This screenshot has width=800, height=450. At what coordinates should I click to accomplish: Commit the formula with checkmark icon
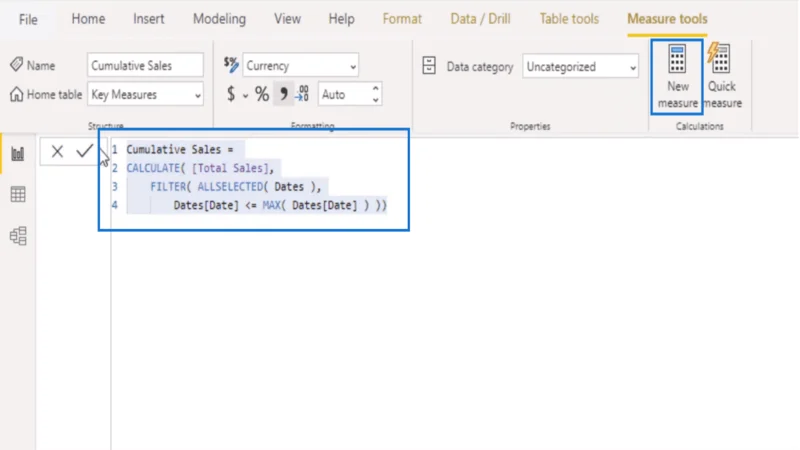[x=84, y=151]
